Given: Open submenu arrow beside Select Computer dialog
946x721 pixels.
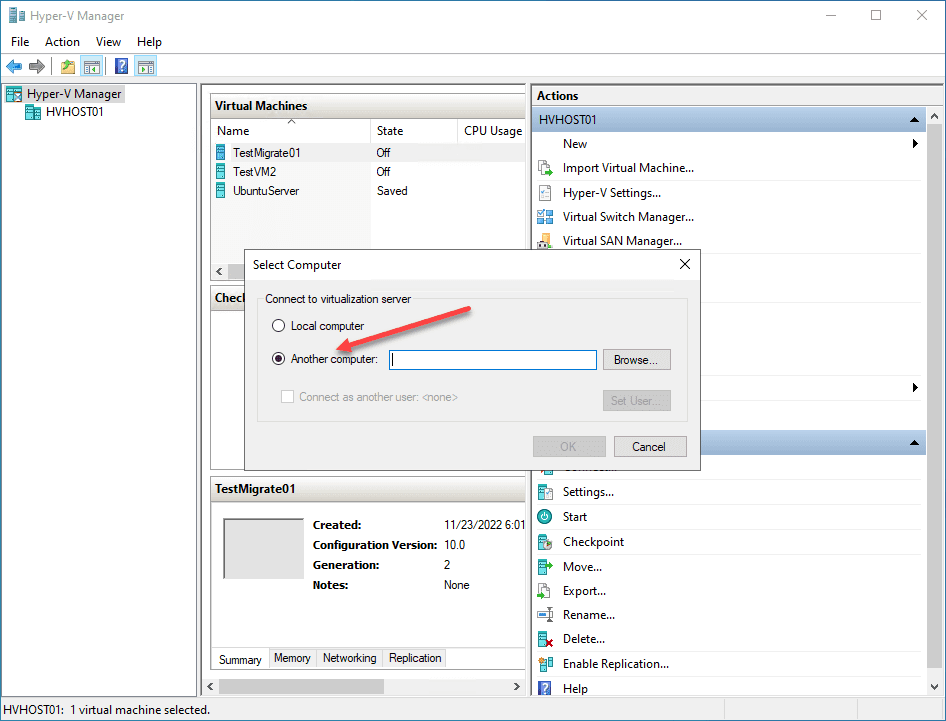Looking at the screenshot, I should pos(915,387).
